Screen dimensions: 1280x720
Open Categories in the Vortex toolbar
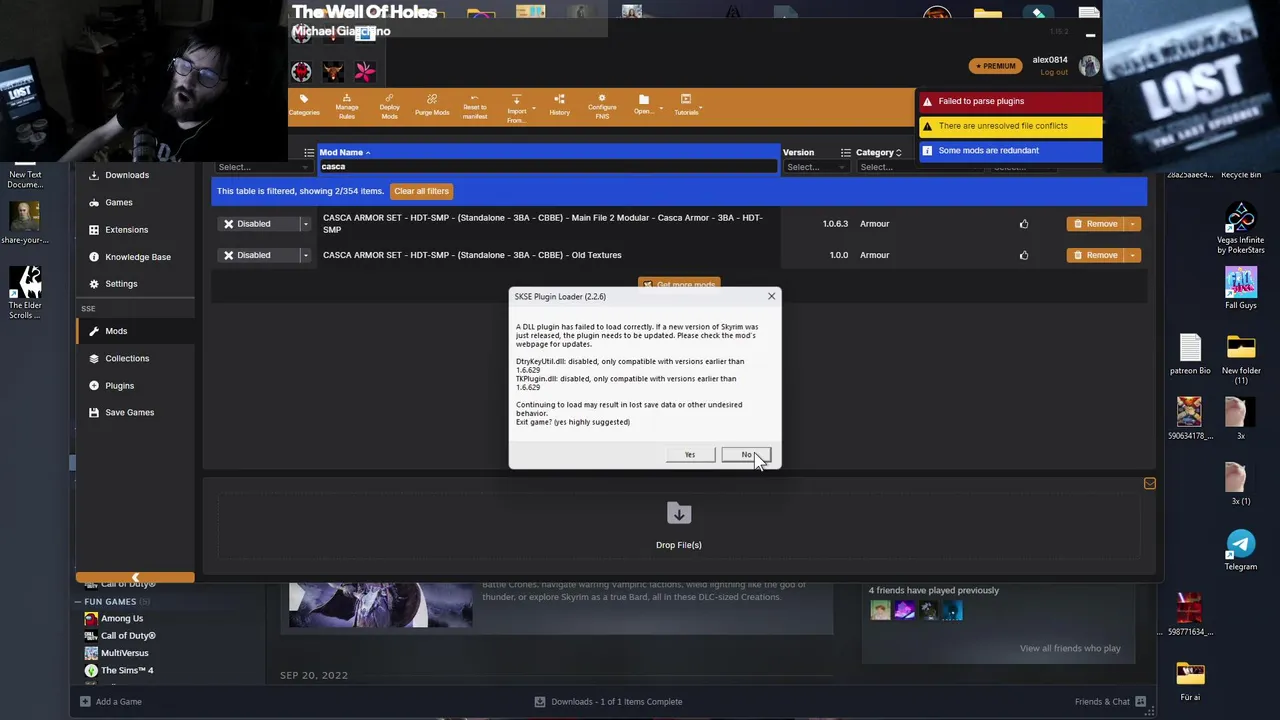304,105
